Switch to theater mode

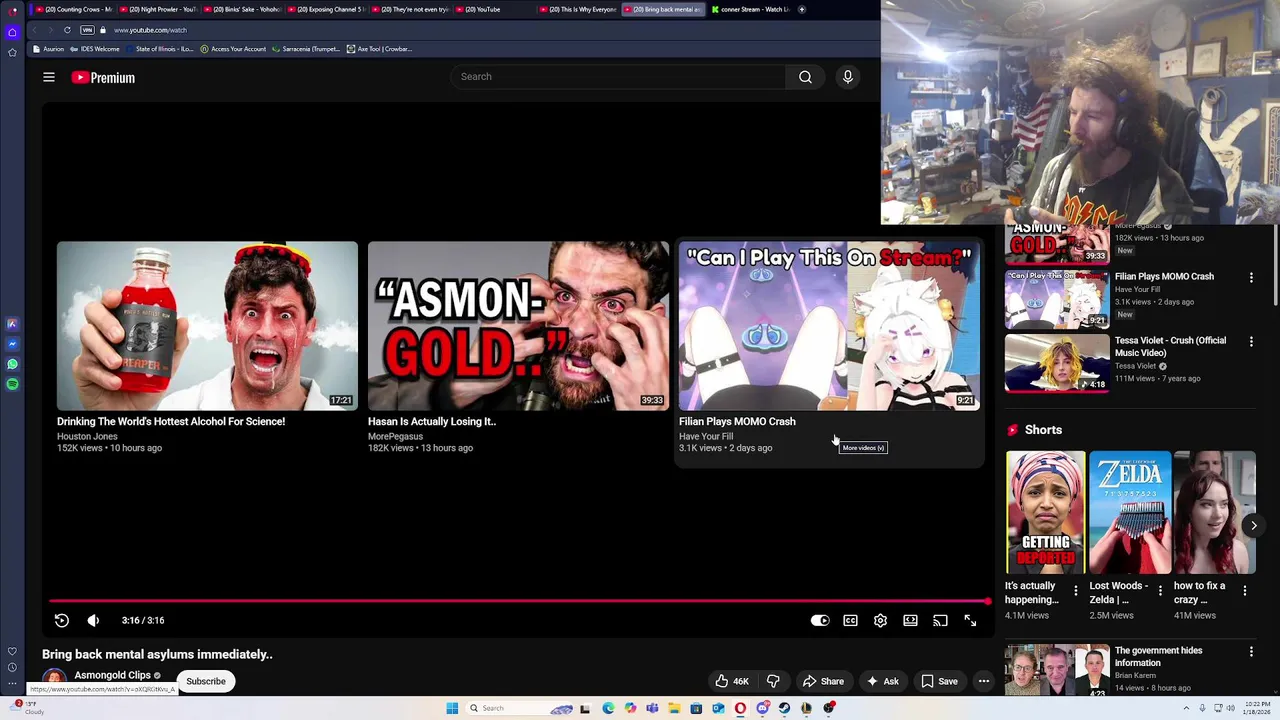tap(910, 620)
